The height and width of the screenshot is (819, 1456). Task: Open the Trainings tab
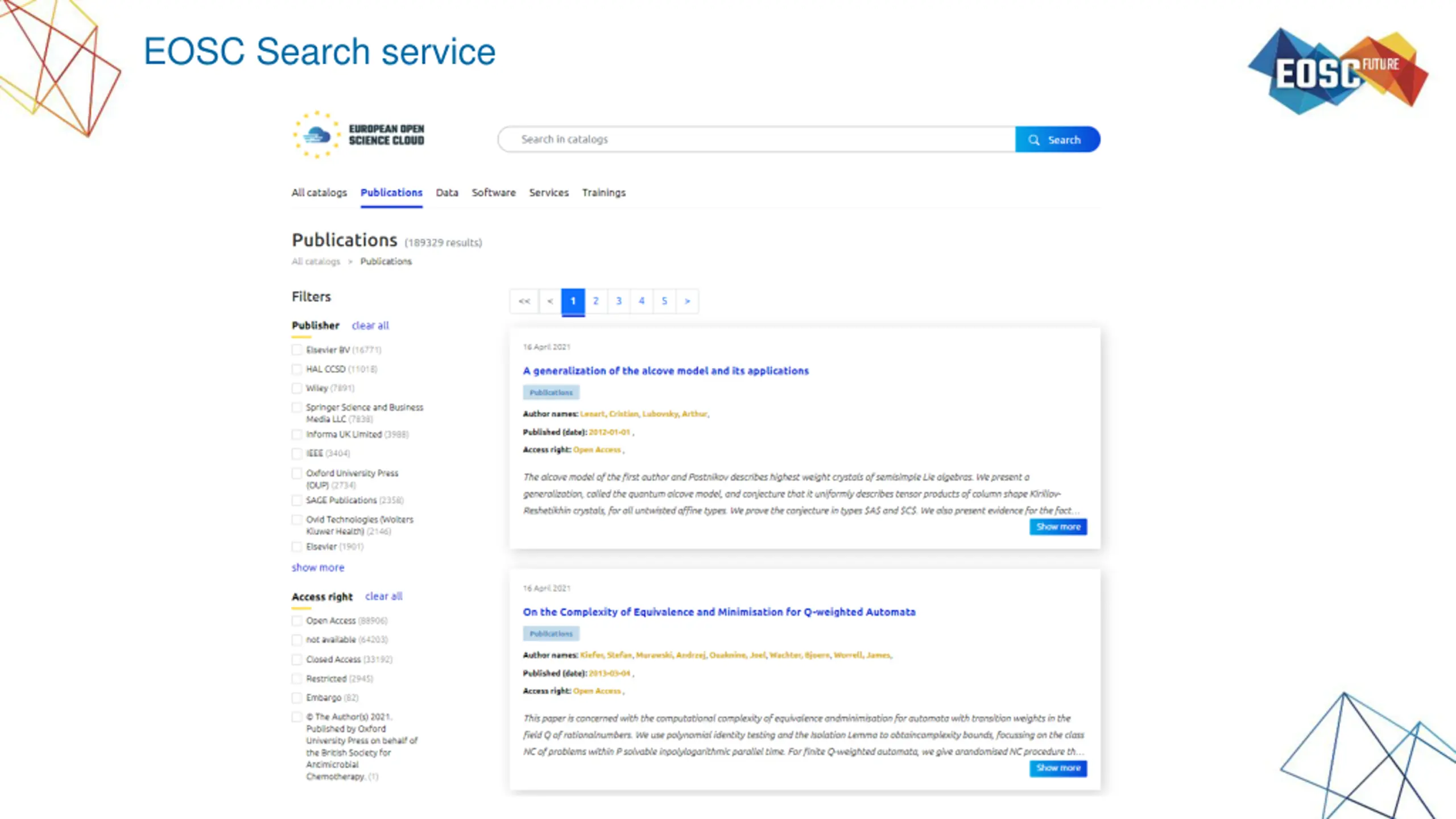click(603, 193)
